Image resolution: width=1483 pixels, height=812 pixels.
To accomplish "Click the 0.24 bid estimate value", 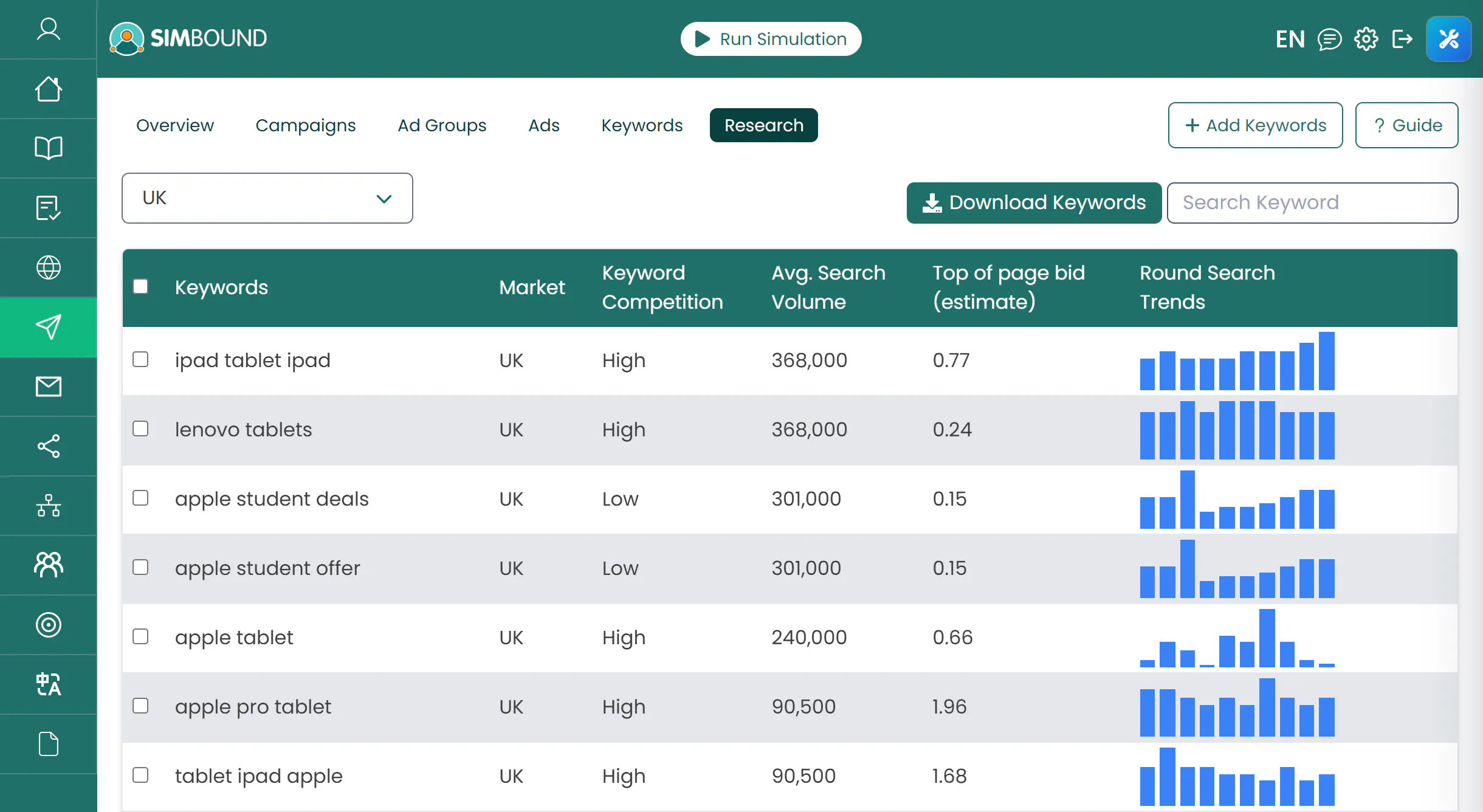I will coord(952,430).
